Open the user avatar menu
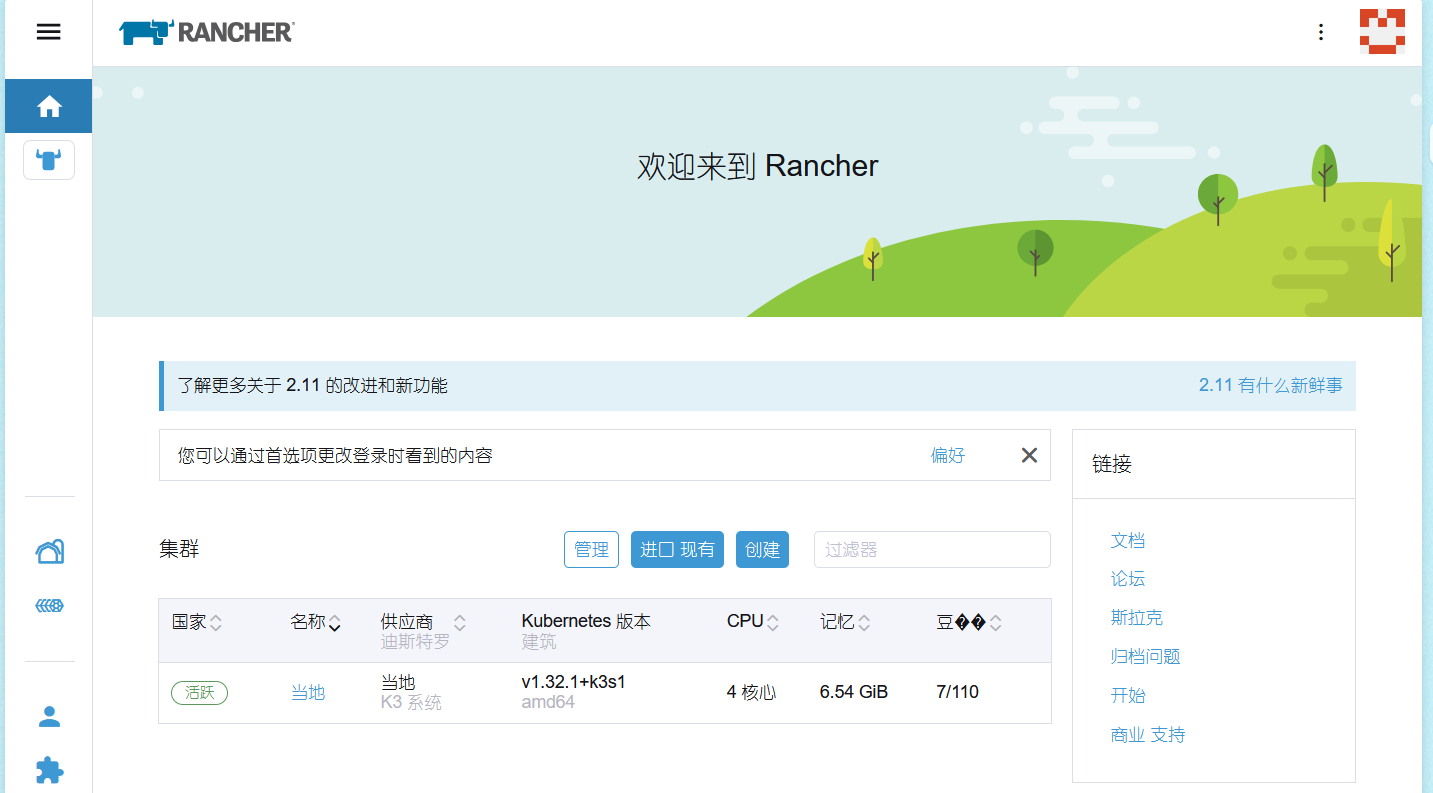Screen dimensions: 1433x793 coord(1382,31)
